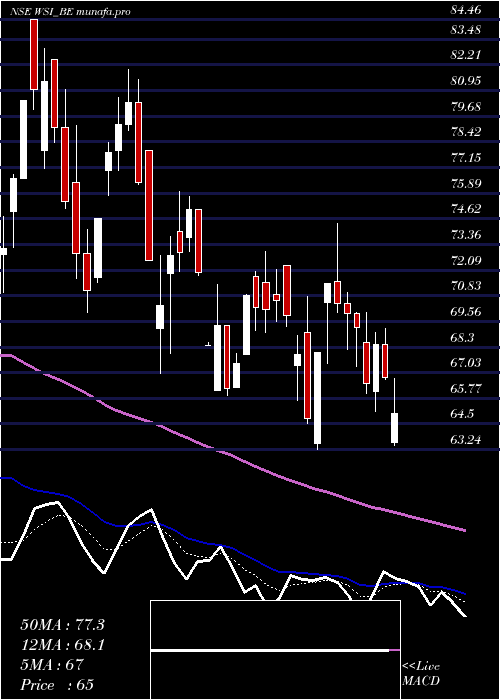
Task: Click the 77.15 price axis label
Action: coord(466,158)
